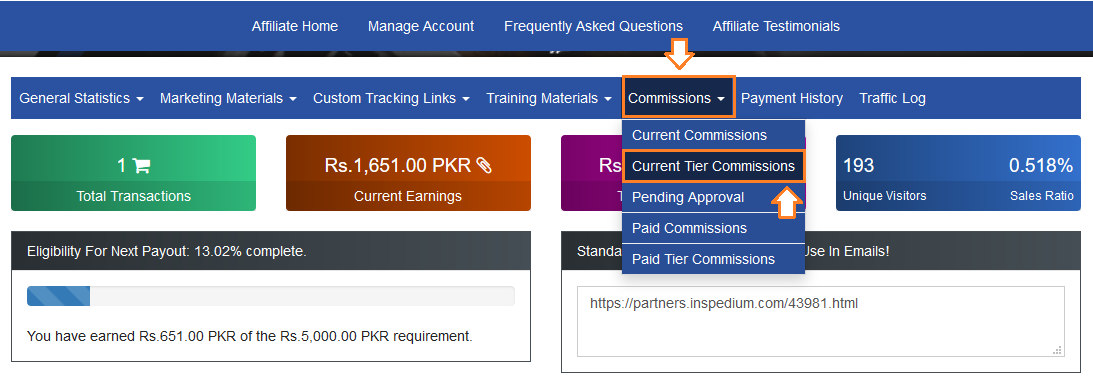Expand the Custom Tracking Links menu
This screenshot has width=1093, height=380.
(391, 98)
